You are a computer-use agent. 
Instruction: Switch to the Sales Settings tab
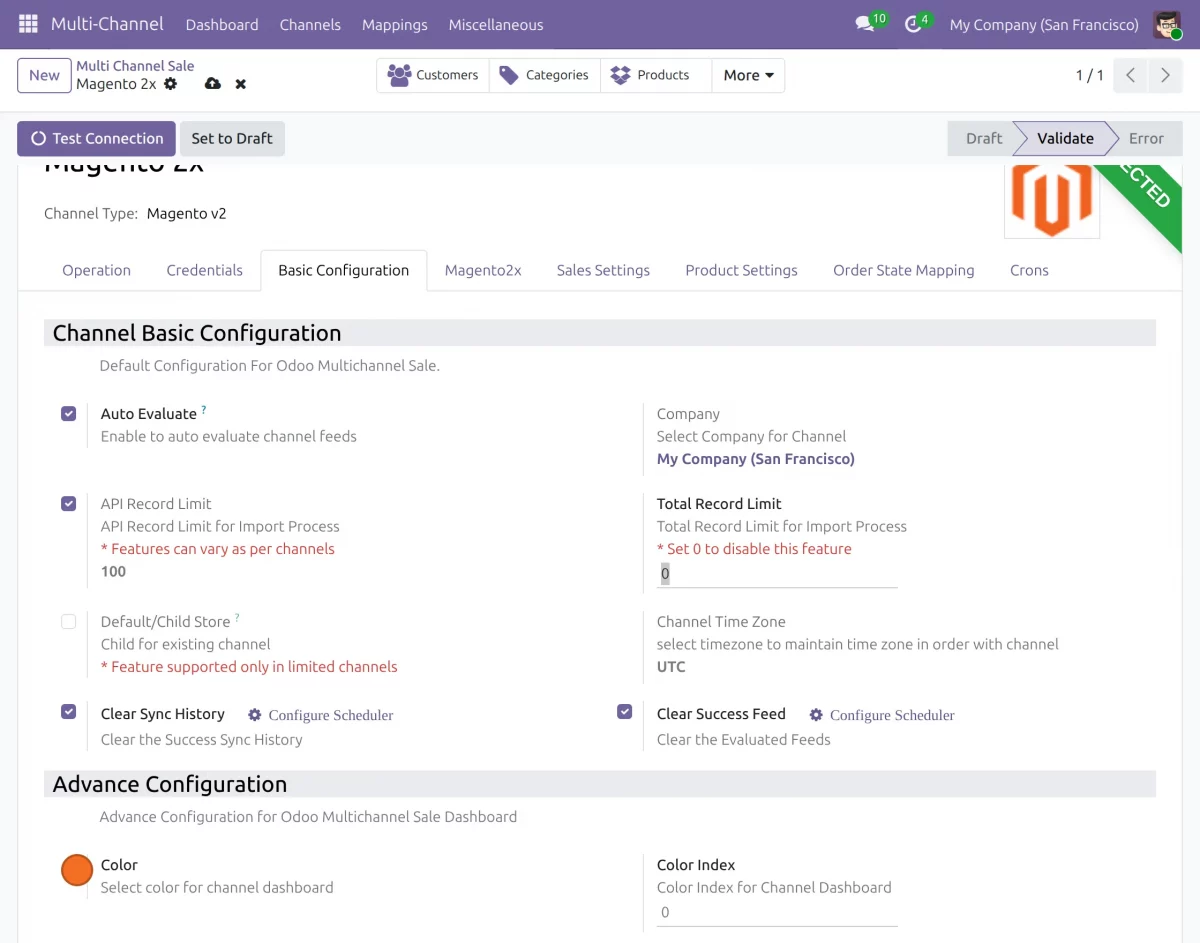[603, 270]
